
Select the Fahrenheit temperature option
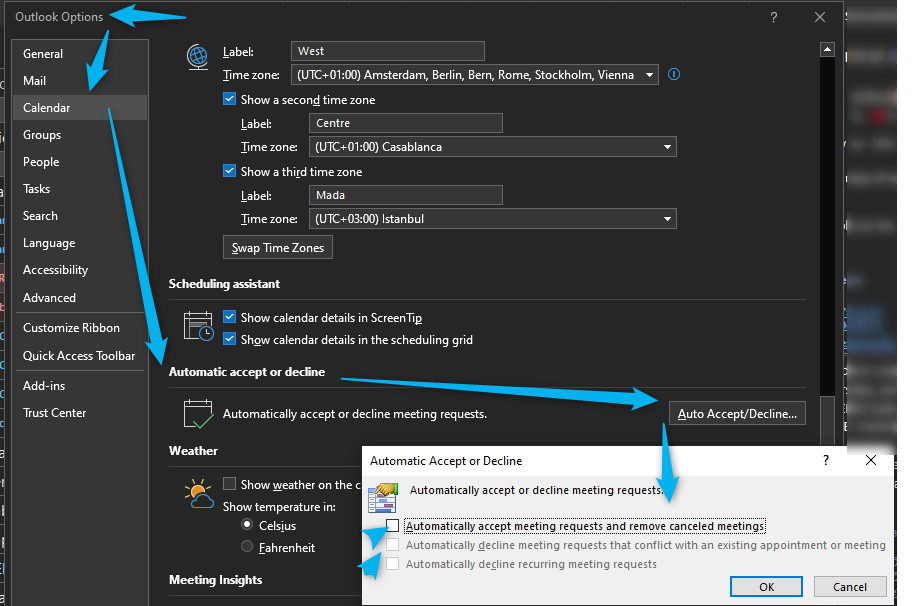tap(247, 547)
